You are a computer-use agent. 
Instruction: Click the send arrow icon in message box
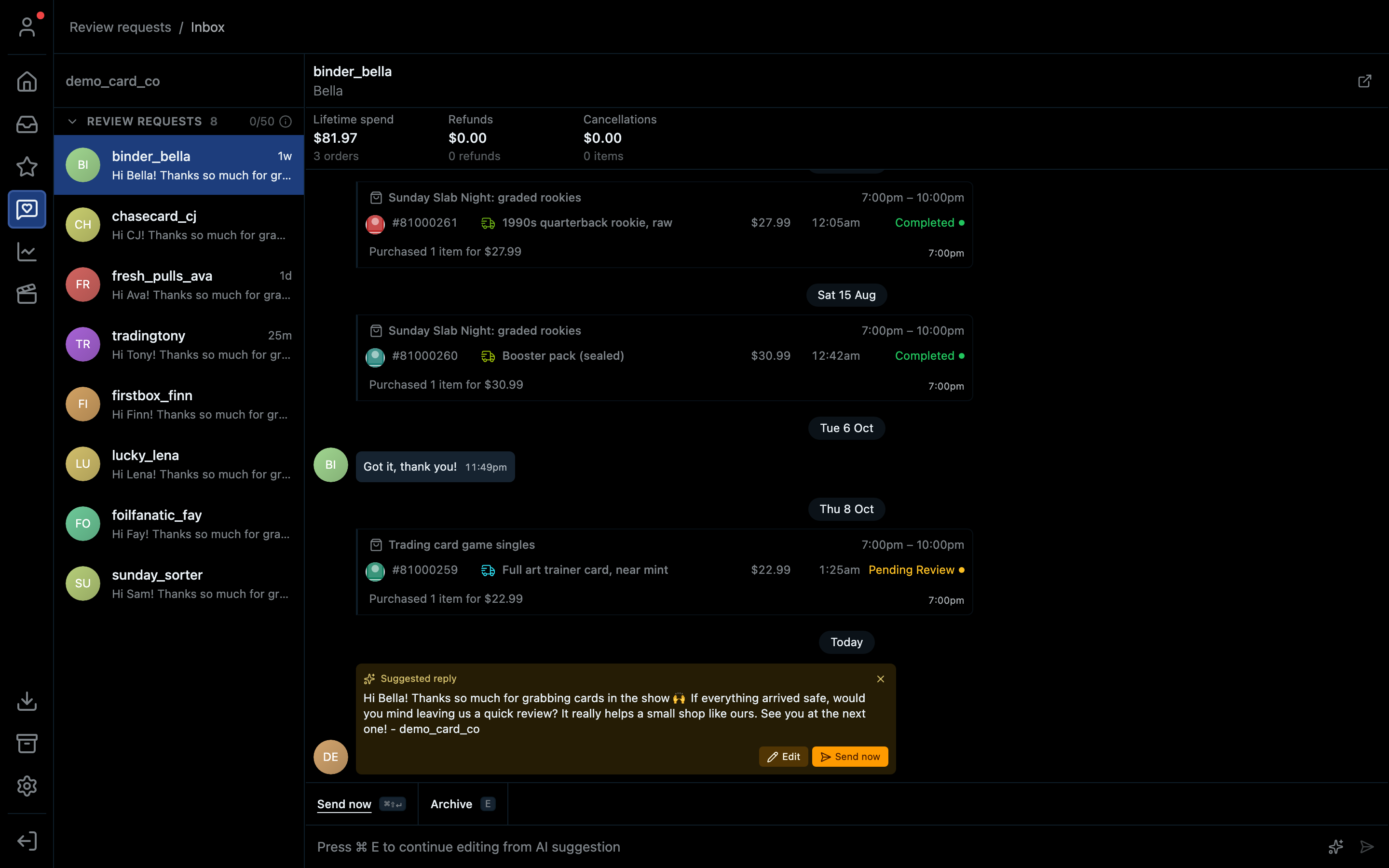(1367, 847)
